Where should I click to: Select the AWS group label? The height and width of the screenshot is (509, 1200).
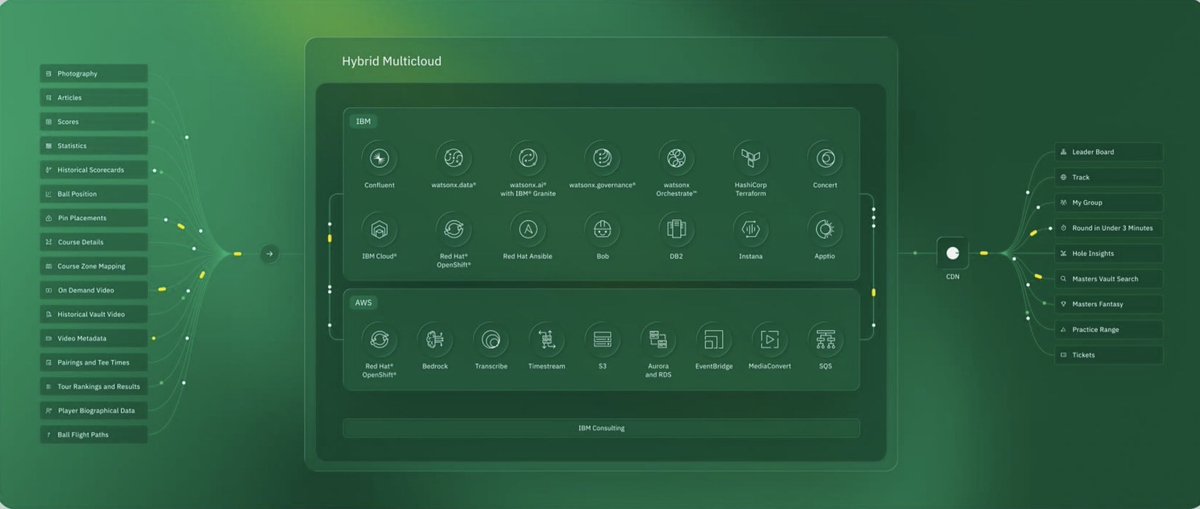(363, 302)
